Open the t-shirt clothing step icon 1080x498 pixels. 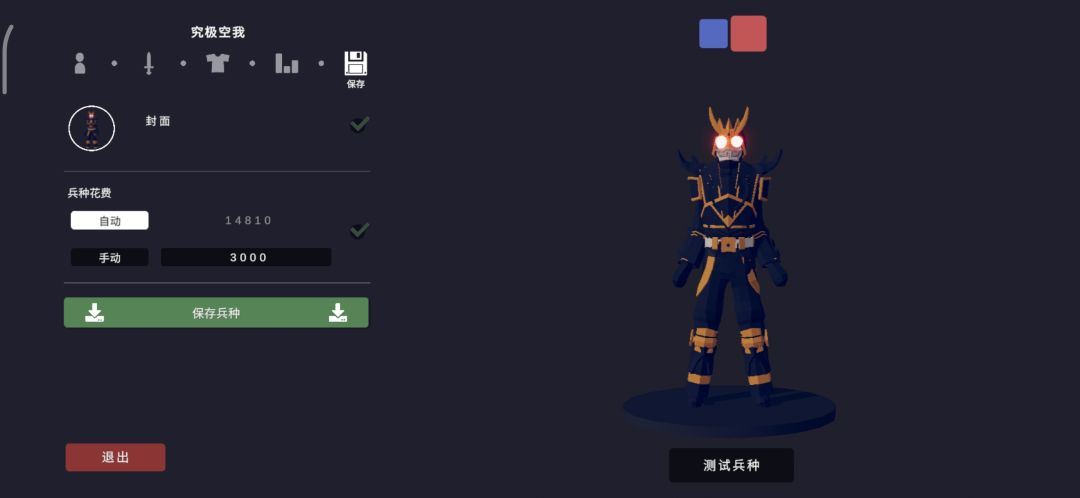(217, 63)
